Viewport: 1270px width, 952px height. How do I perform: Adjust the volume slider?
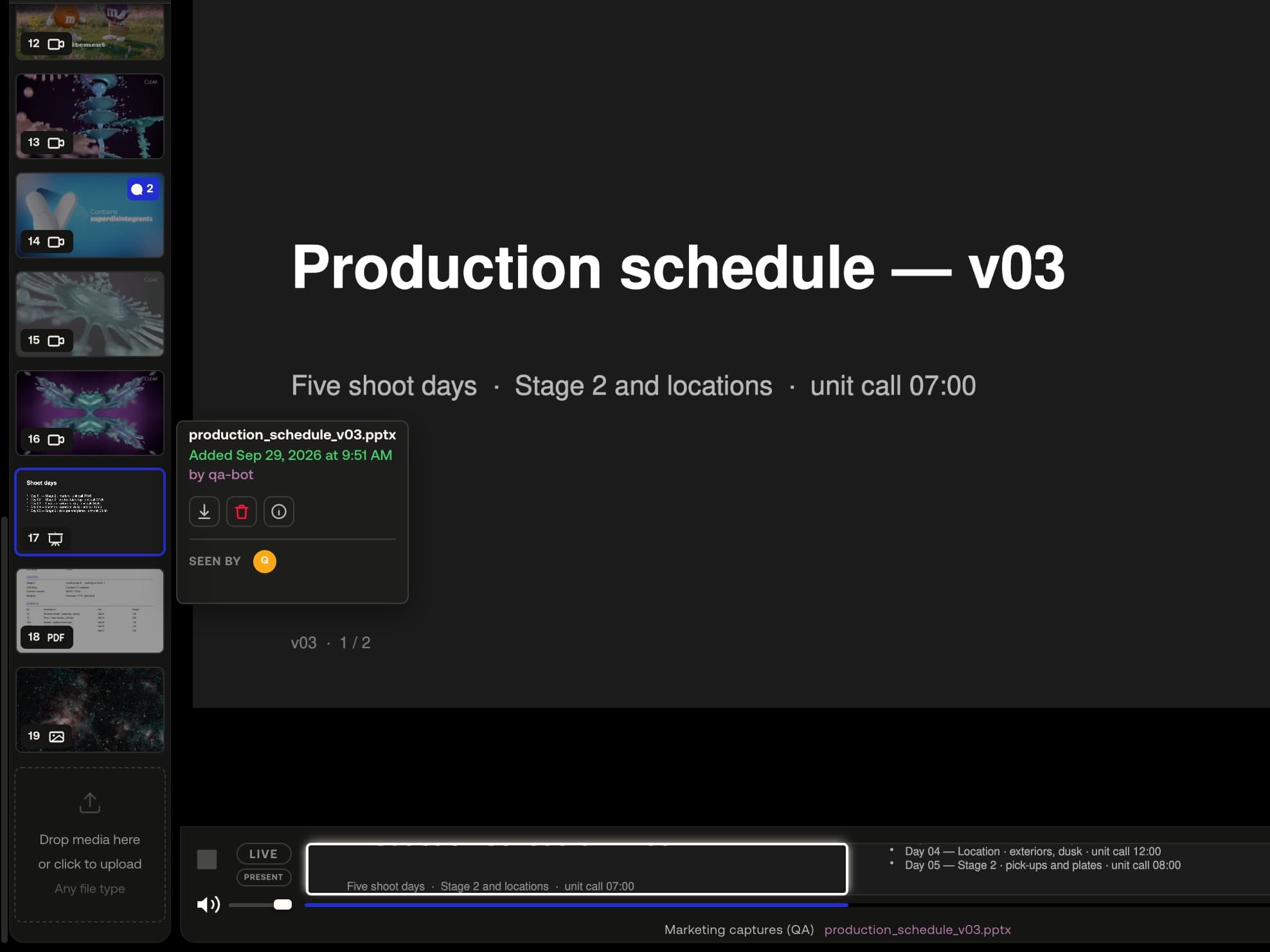[260, 904]
